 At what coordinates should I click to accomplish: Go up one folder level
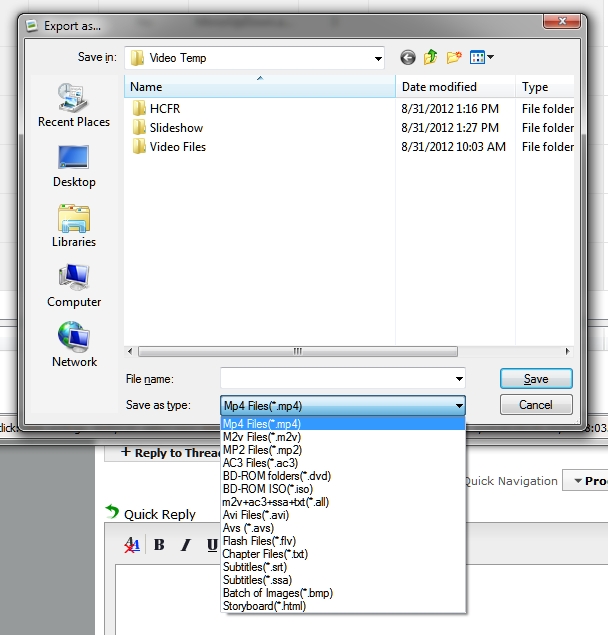[430, 57]
